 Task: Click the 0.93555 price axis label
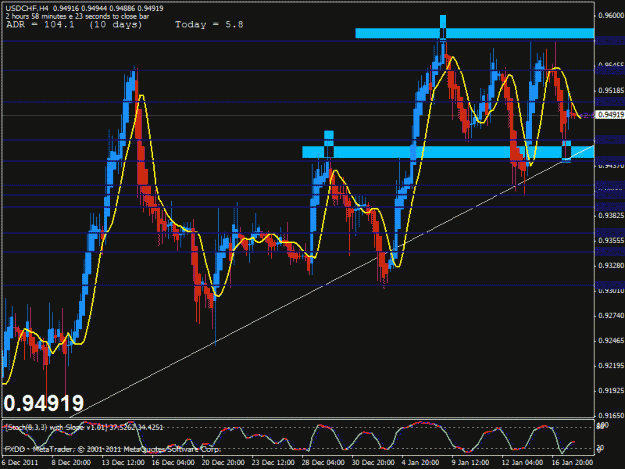611,241
